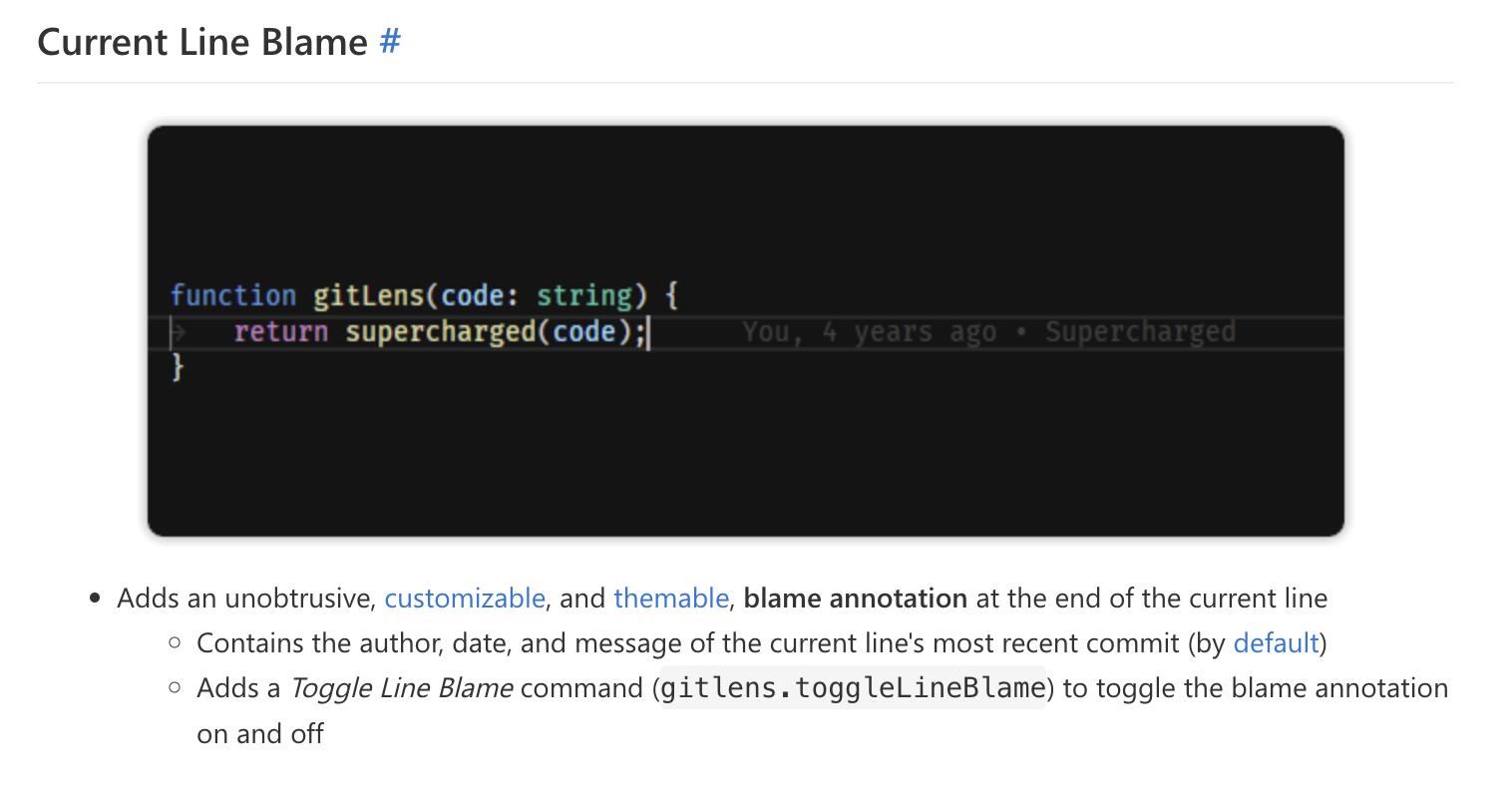Click the second sub-bullet circle marker
The width and height of the screenshot is (1512, 800).
pos(174,687)
